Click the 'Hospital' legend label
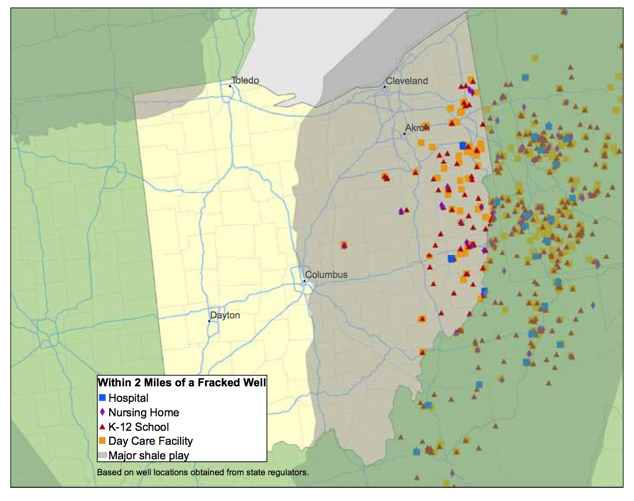The image size is (634, 501). (128, 398)
